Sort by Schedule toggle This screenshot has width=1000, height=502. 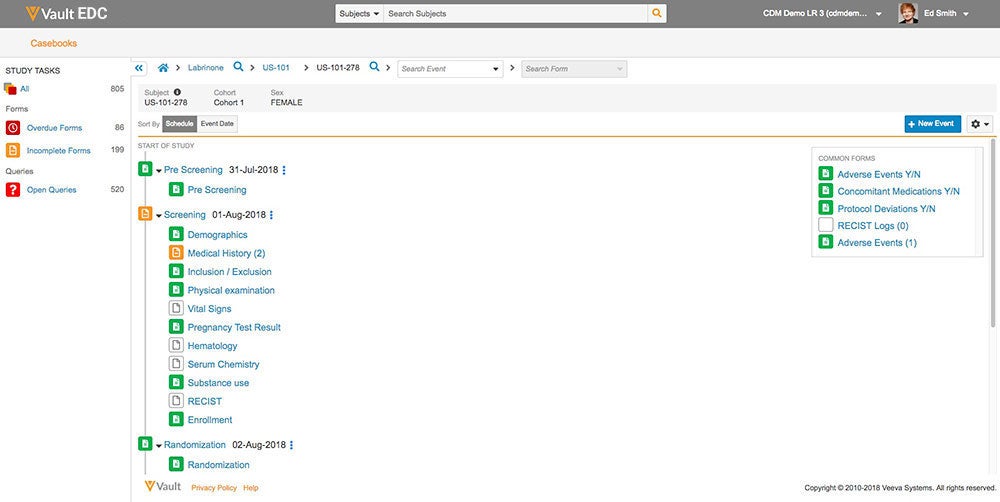coord(179,124)
